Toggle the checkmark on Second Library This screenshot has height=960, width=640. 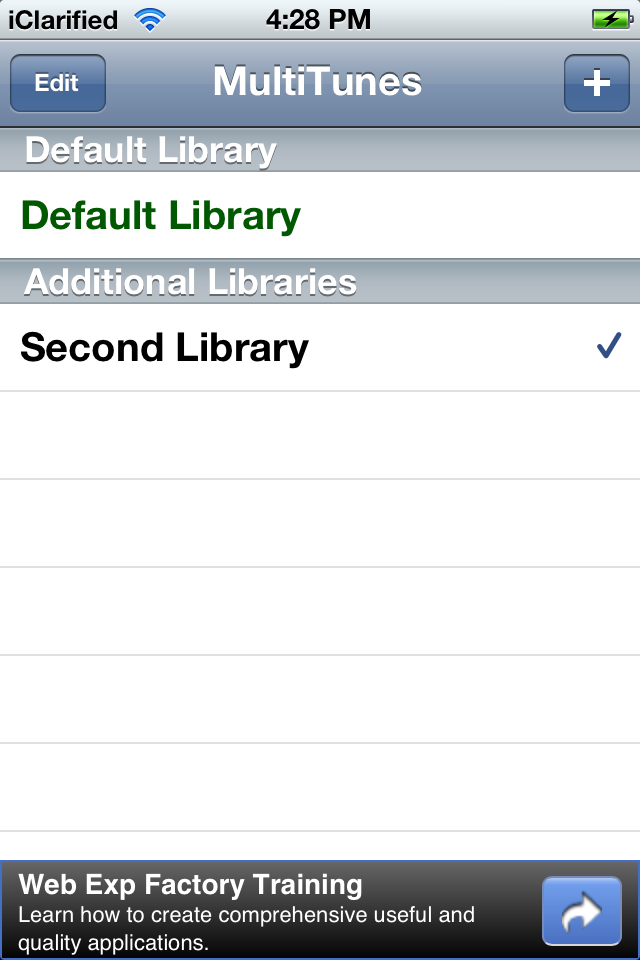(608, 347)
